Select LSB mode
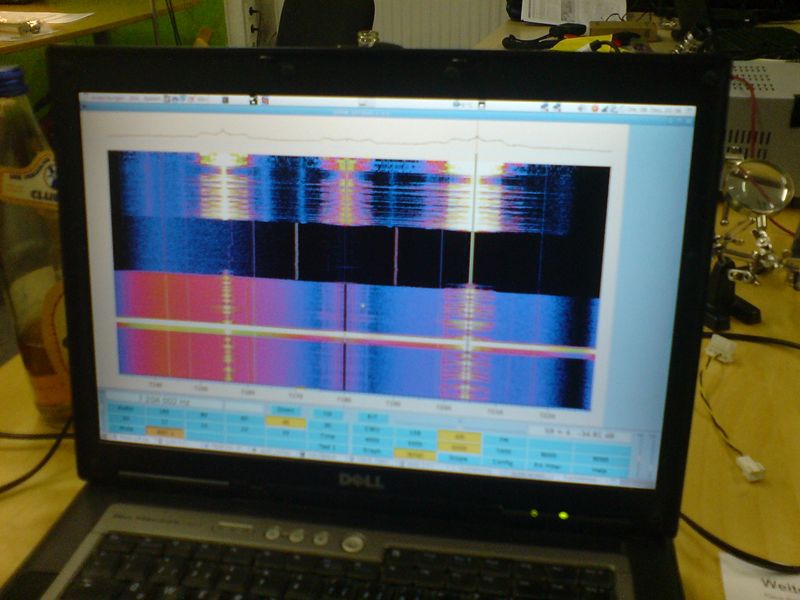The height and width of the screenshot is (600, 800). pos(414,433)
